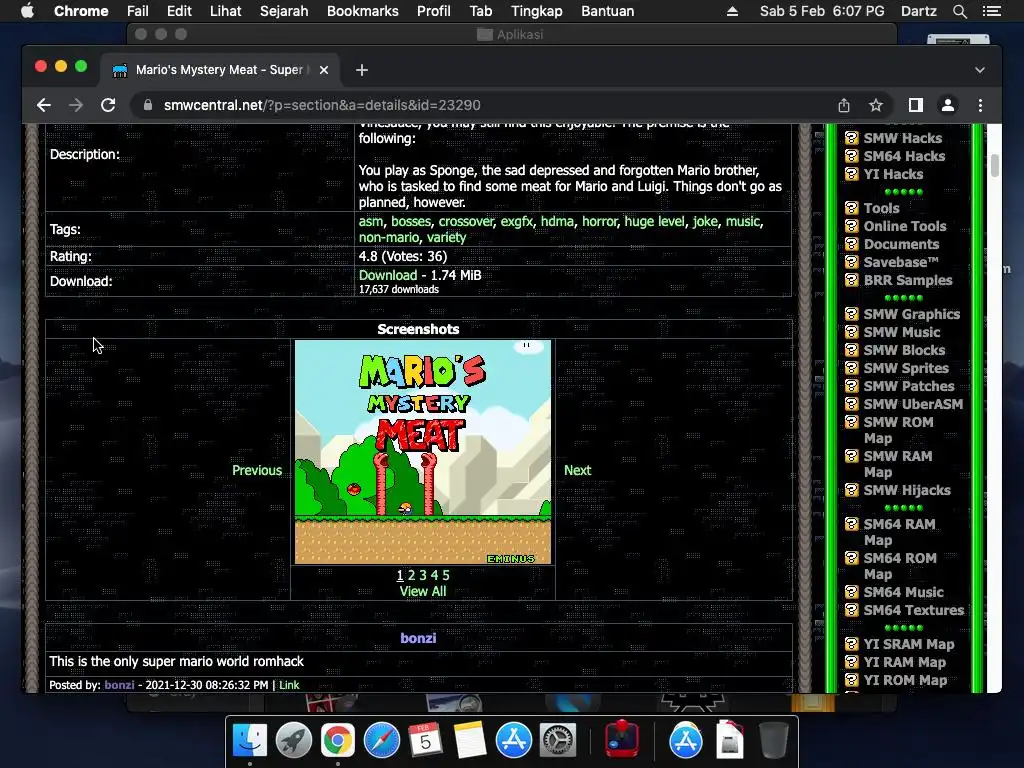Click the Download link for the hack

[387, 276]
